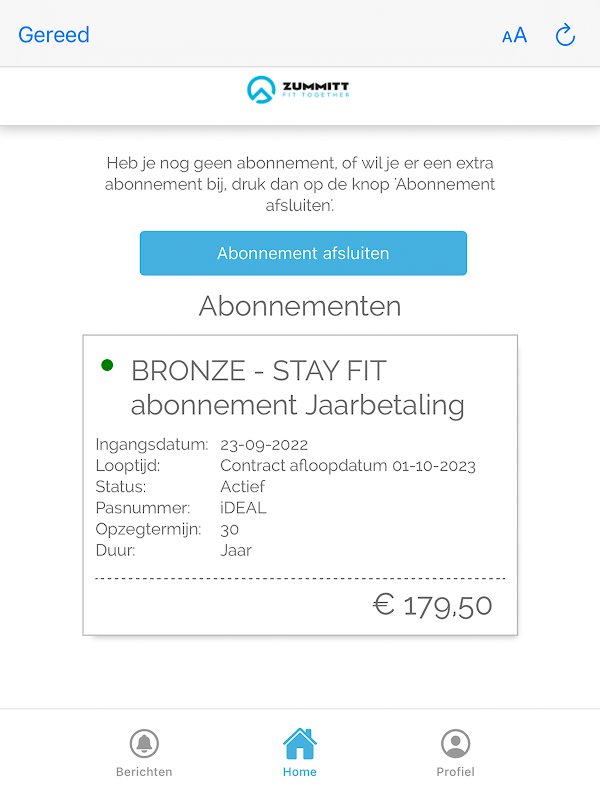Go to the Home tab
The height and width of the screenshot is (800, 600).
point(299,753)
